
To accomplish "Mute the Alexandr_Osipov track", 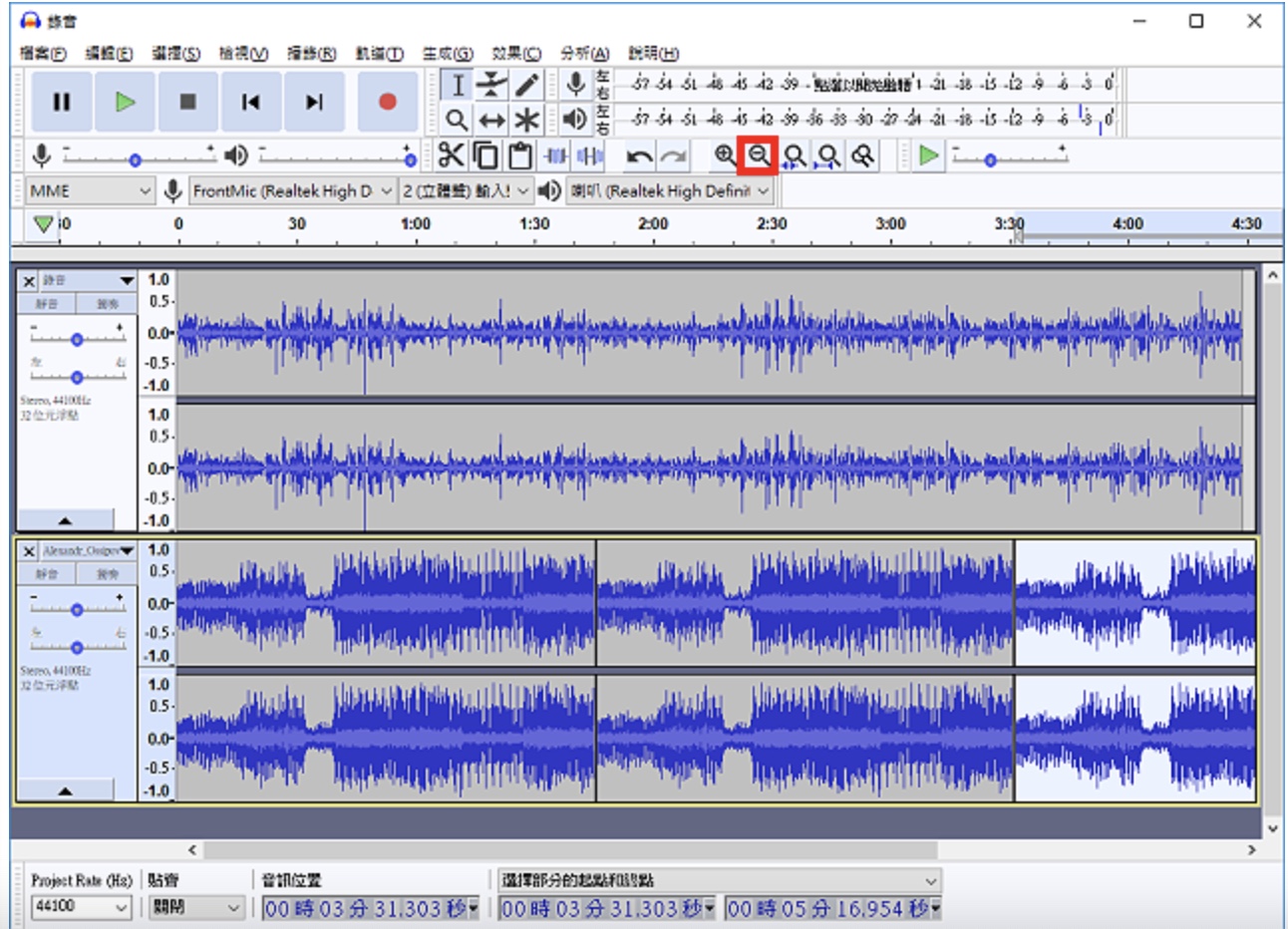I will click(47, 574).
